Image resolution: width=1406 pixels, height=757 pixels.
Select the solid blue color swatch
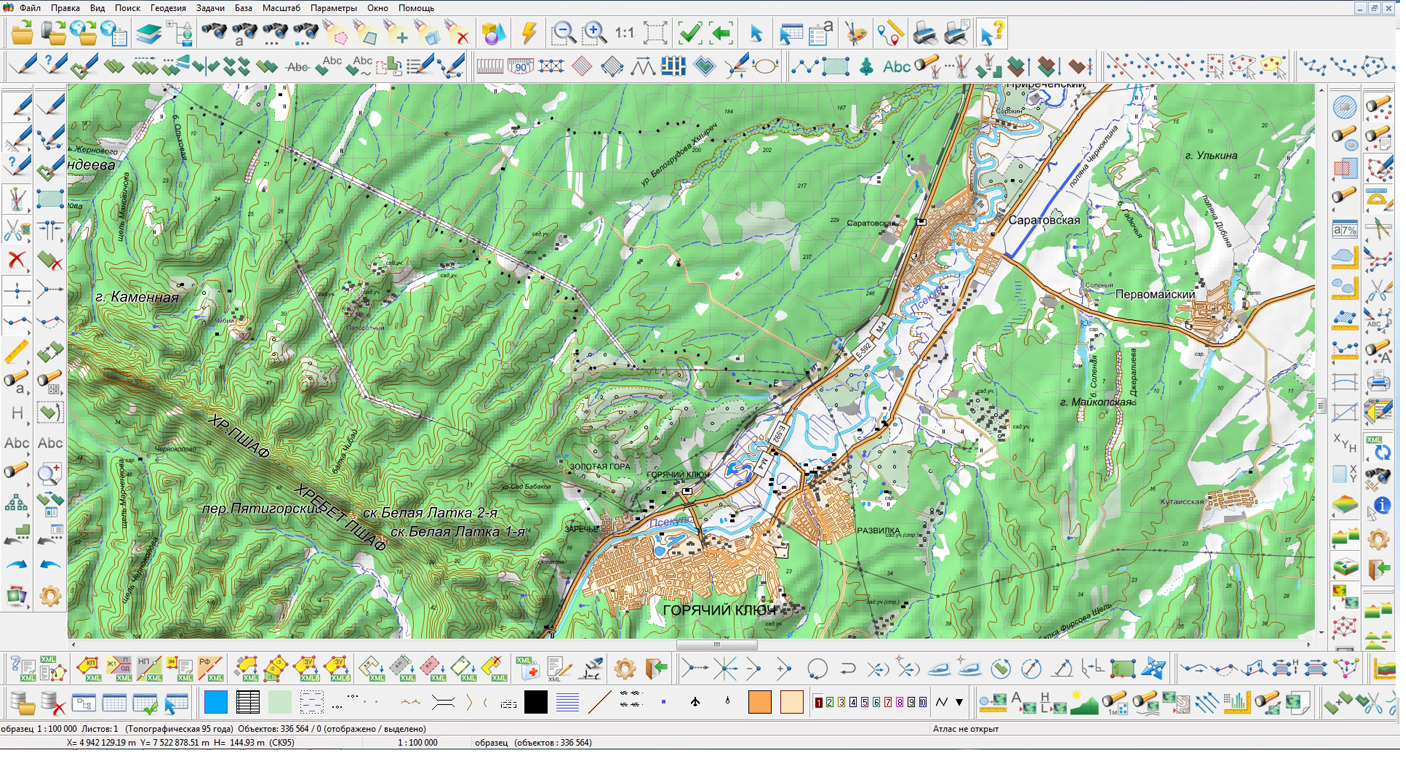coord(216,703)
